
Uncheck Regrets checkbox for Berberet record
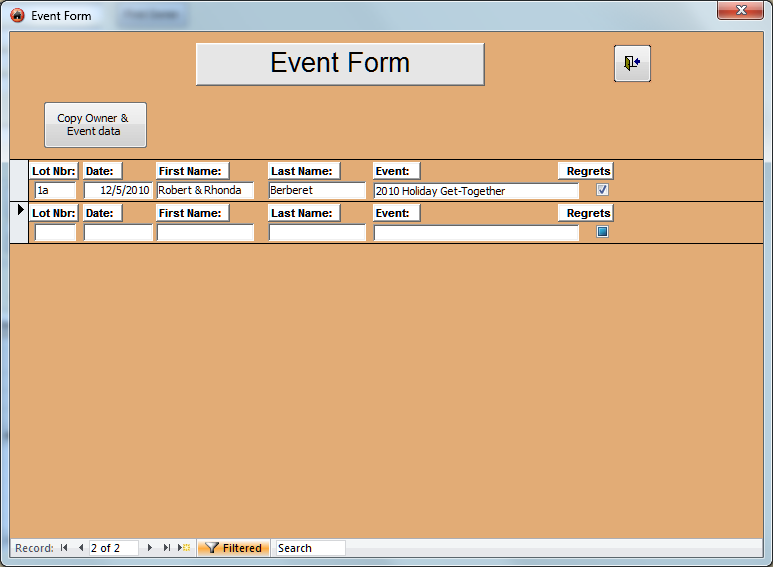(x=602, y=190)
